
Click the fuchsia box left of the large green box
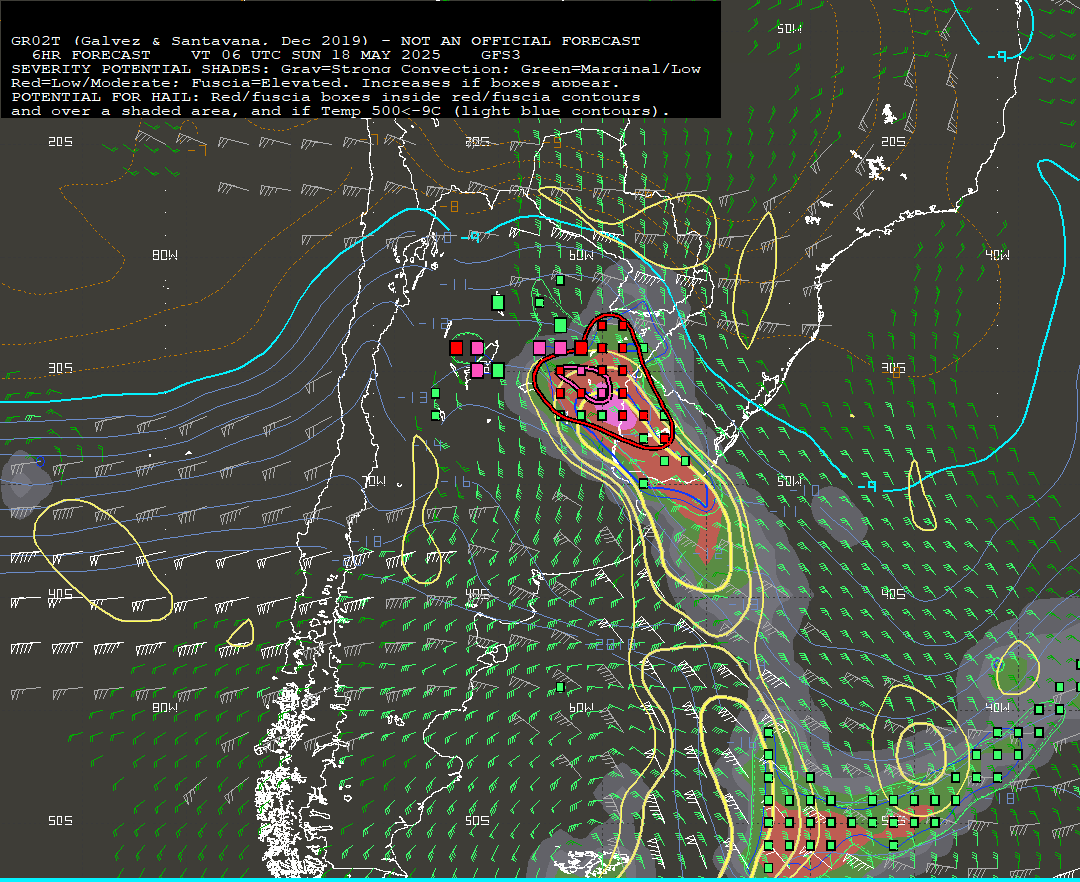[477, 370]
